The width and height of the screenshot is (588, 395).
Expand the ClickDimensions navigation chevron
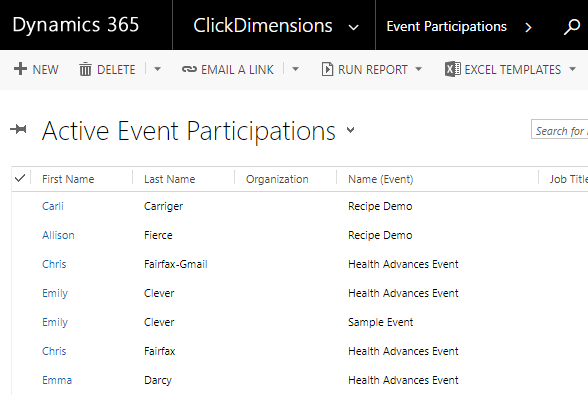[353, 27]
